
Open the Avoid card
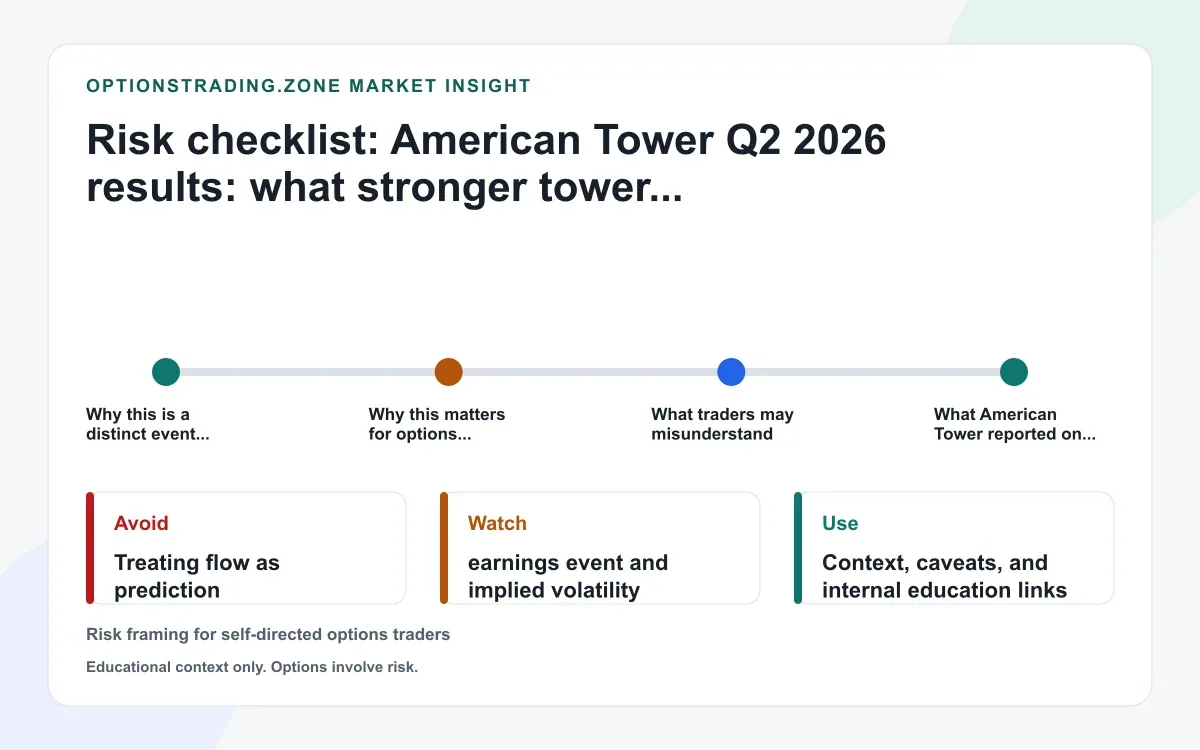click(x=246, y=548)
